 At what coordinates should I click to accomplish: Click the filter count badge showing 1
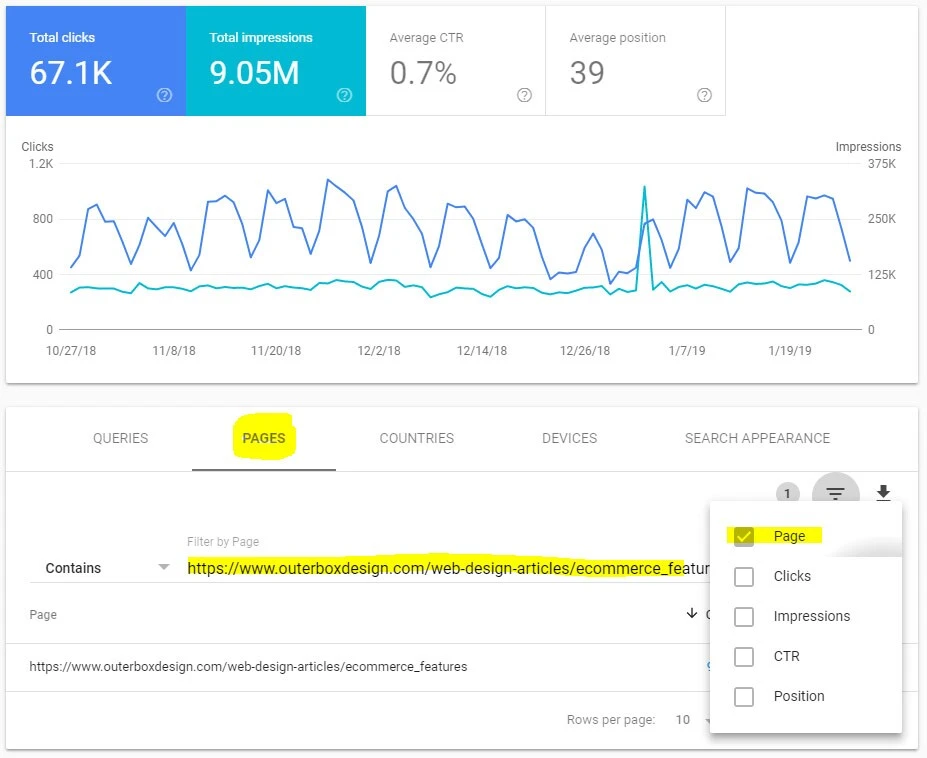point(788,493)
